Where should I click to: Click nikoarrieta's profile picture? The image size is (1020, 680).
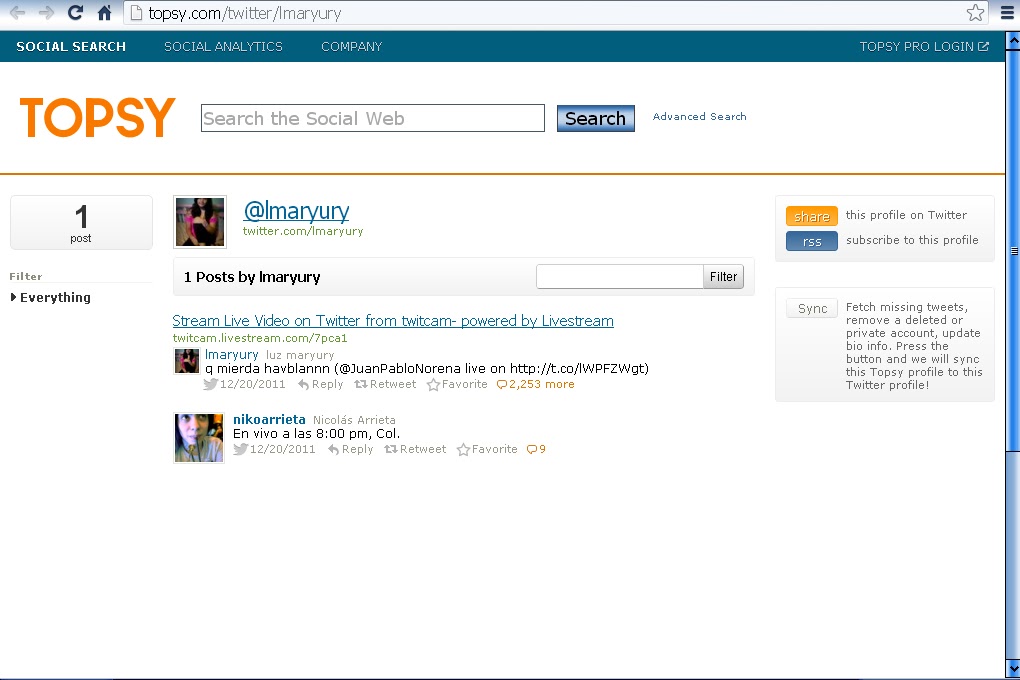[x=199, y=438]
